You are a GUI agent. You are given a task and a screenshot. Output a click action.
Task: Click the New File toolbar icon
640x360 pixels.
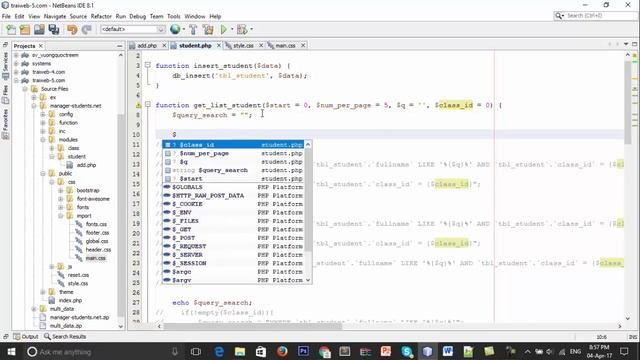[11, 29]
